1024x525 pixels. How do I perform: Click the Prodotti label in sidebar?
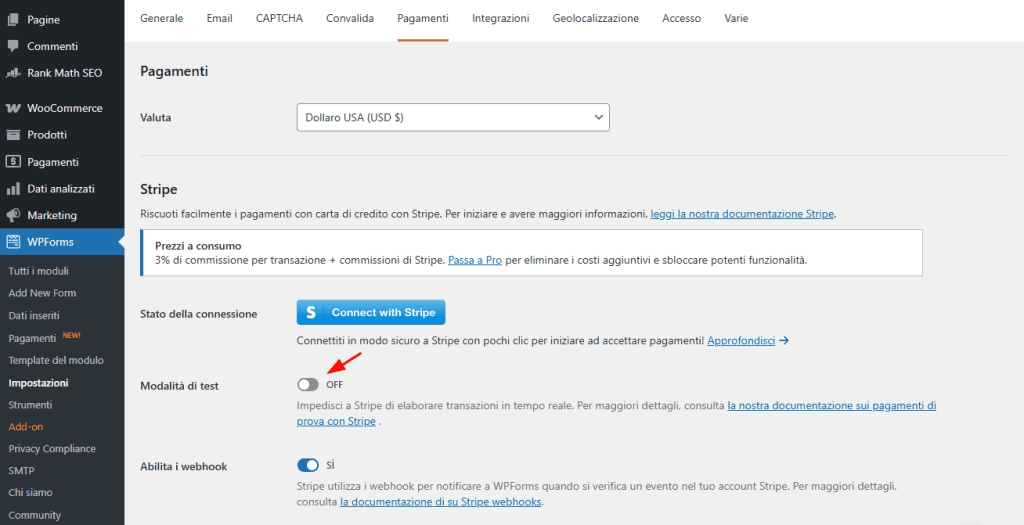point(47,135)
